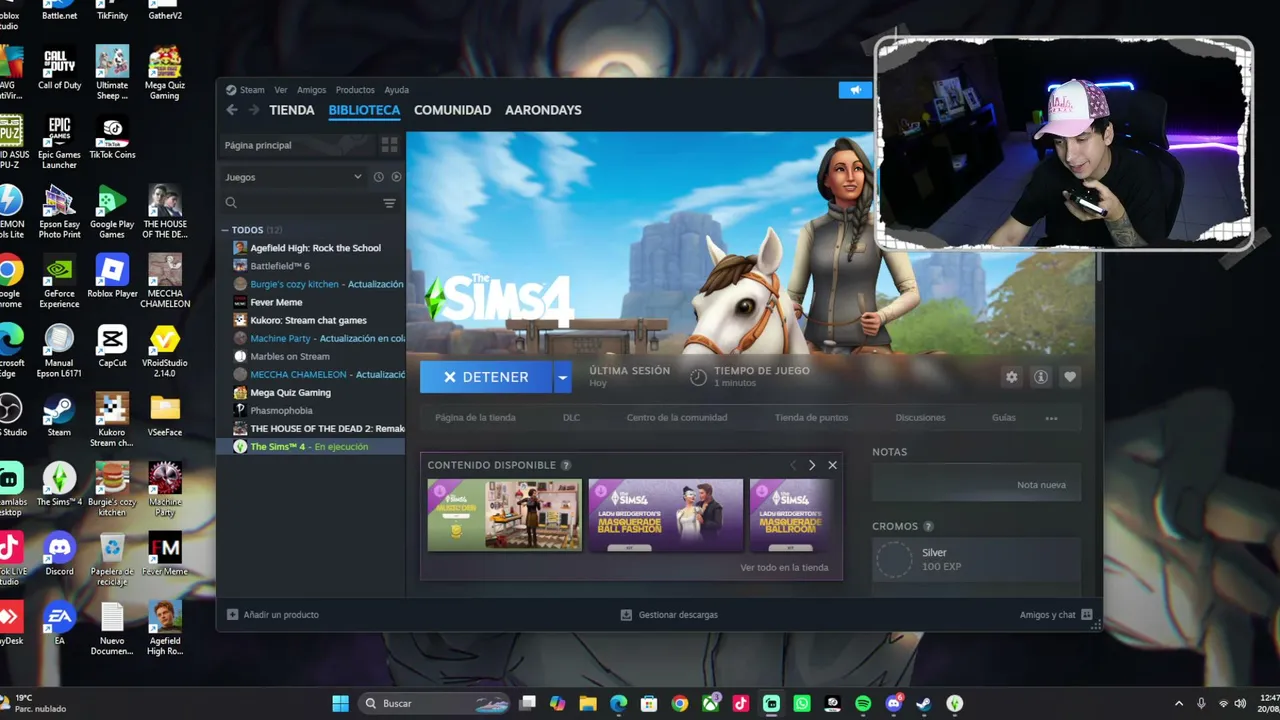Show game info with the information icon
Image resolution: width=1280 pixels, height=720 pixels.
pos(1040,377)
